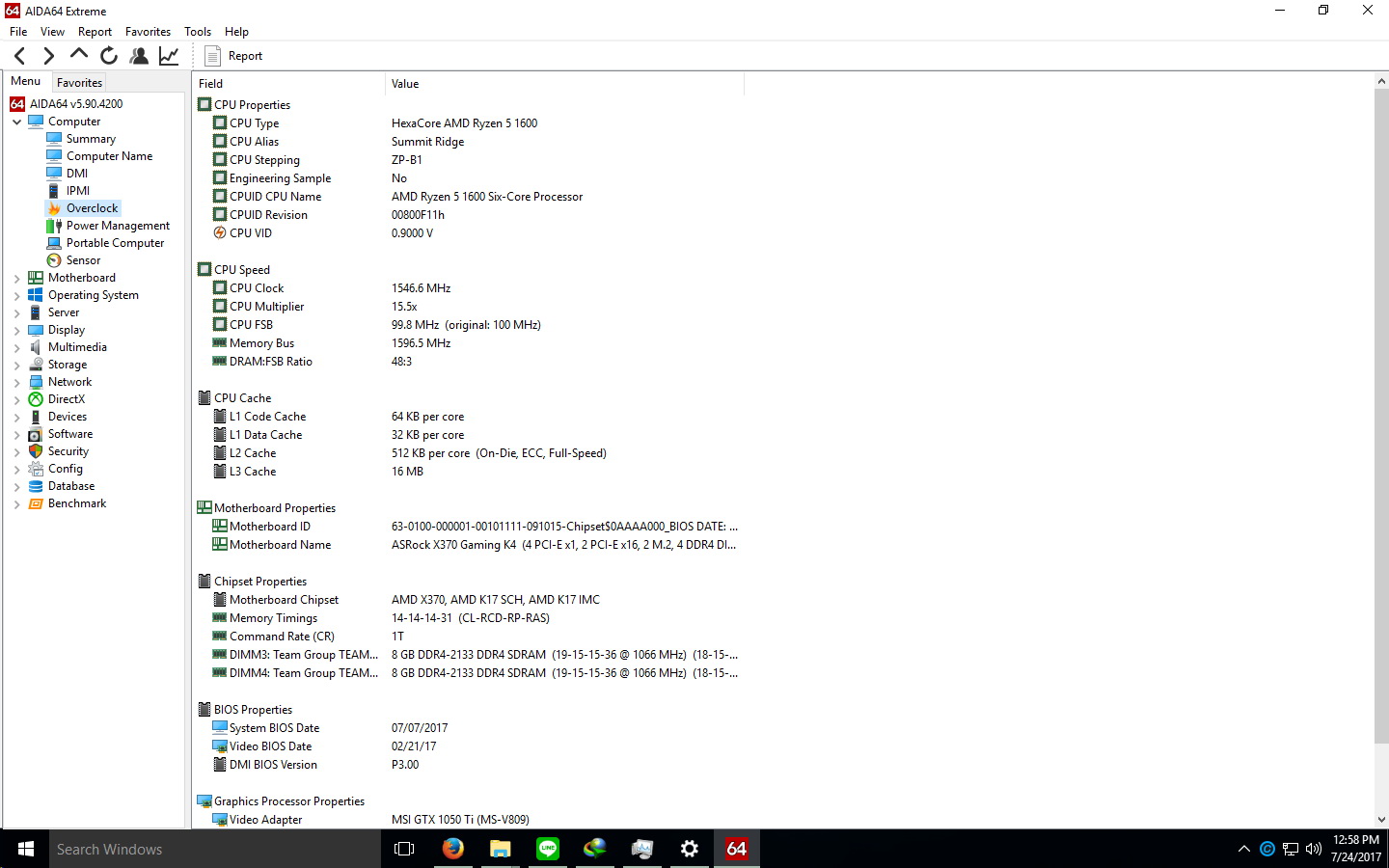Click the Benchmark icon in tree

tap(36, 503)
